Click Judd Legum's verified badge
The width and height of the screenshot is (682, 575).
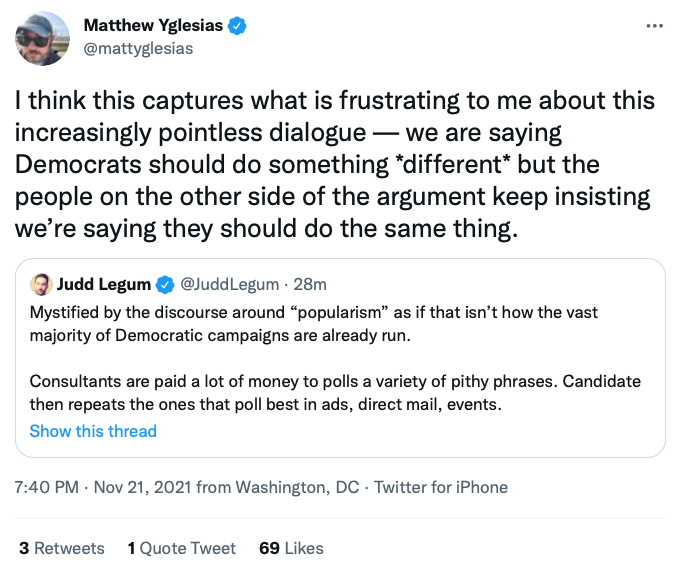click(165, 284)
